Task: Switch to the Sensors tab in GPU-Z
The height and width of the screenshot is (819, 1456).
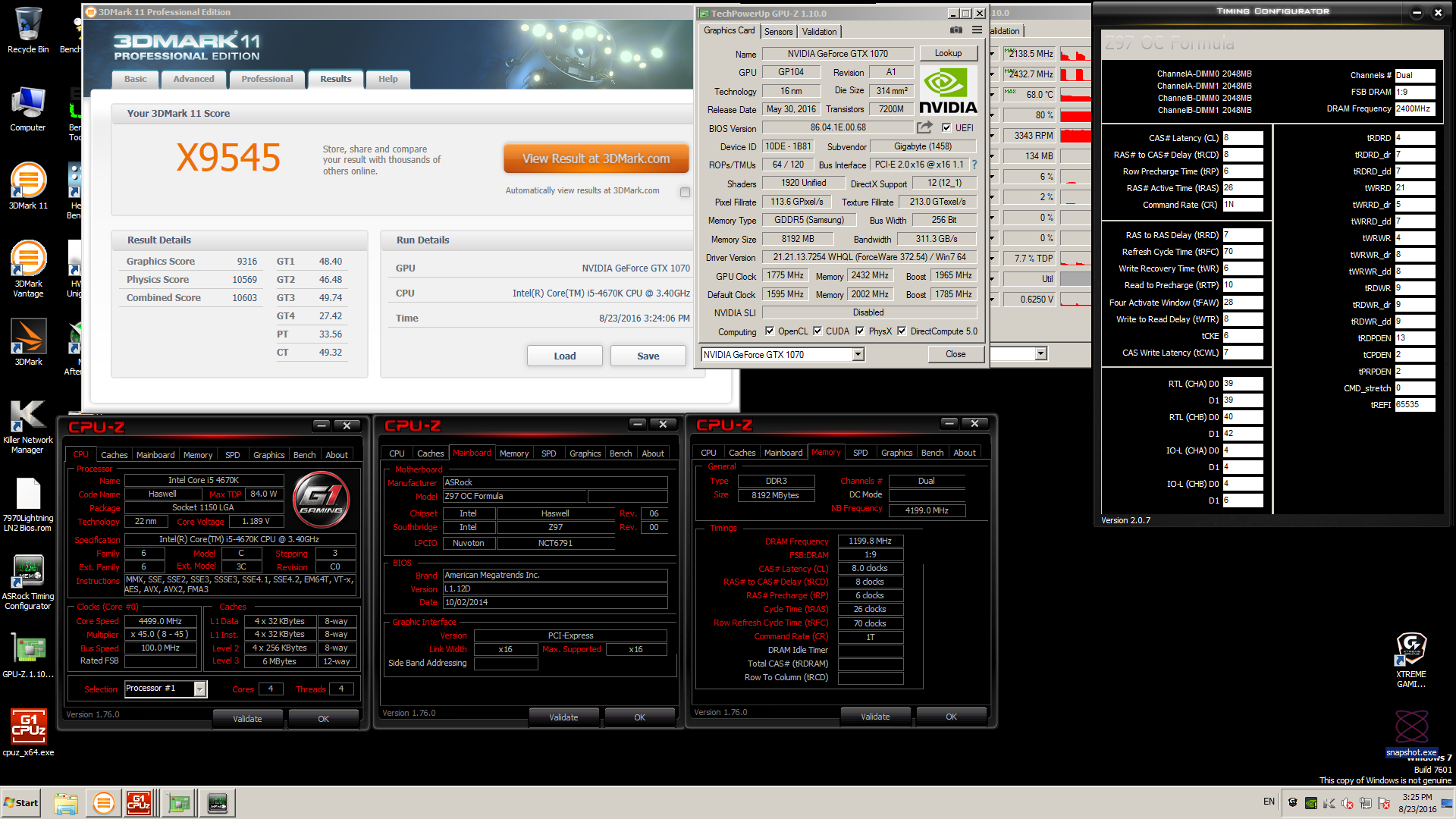Action: point(778,32)
